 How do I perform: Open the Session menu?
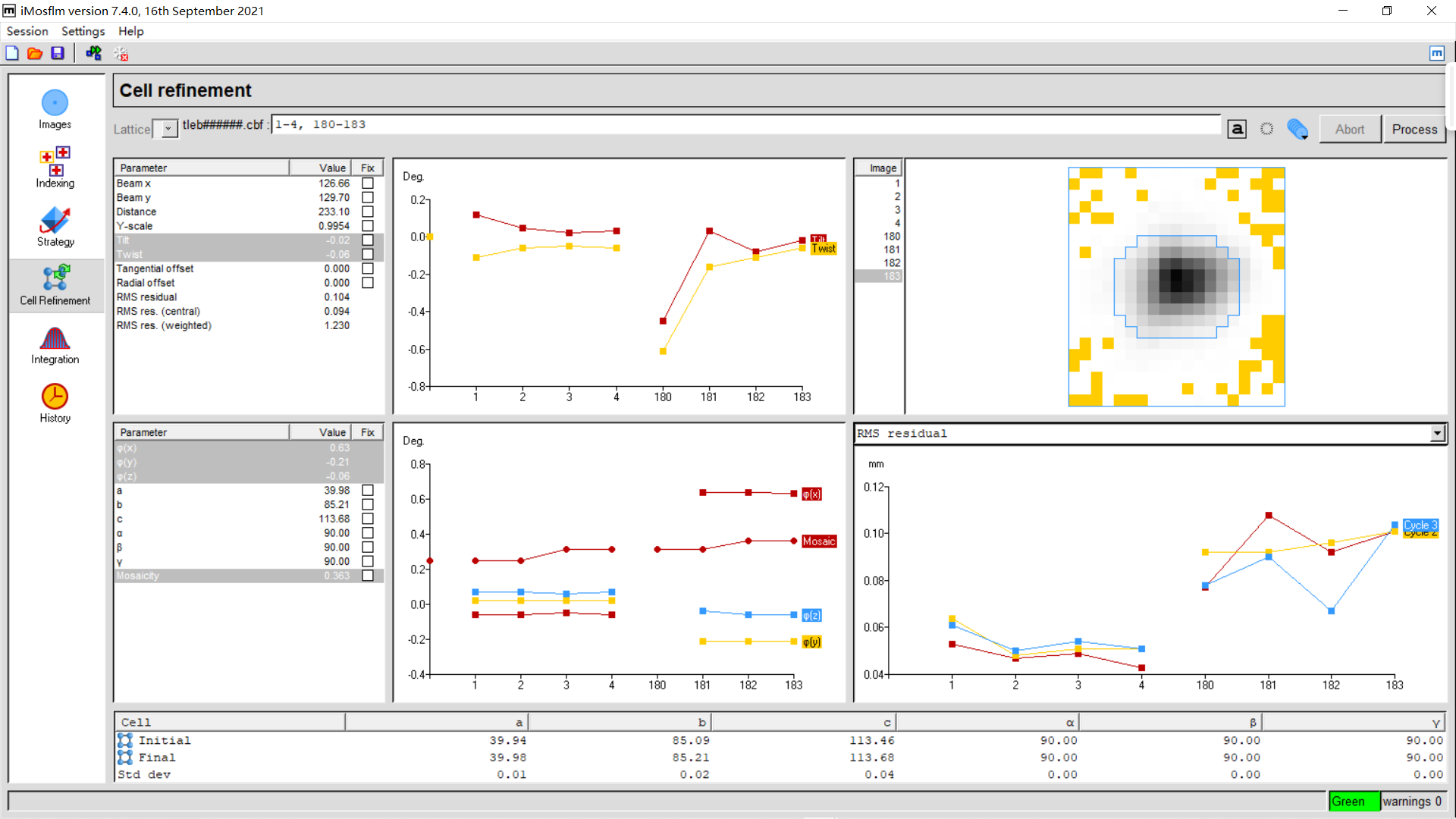point(27,31)
